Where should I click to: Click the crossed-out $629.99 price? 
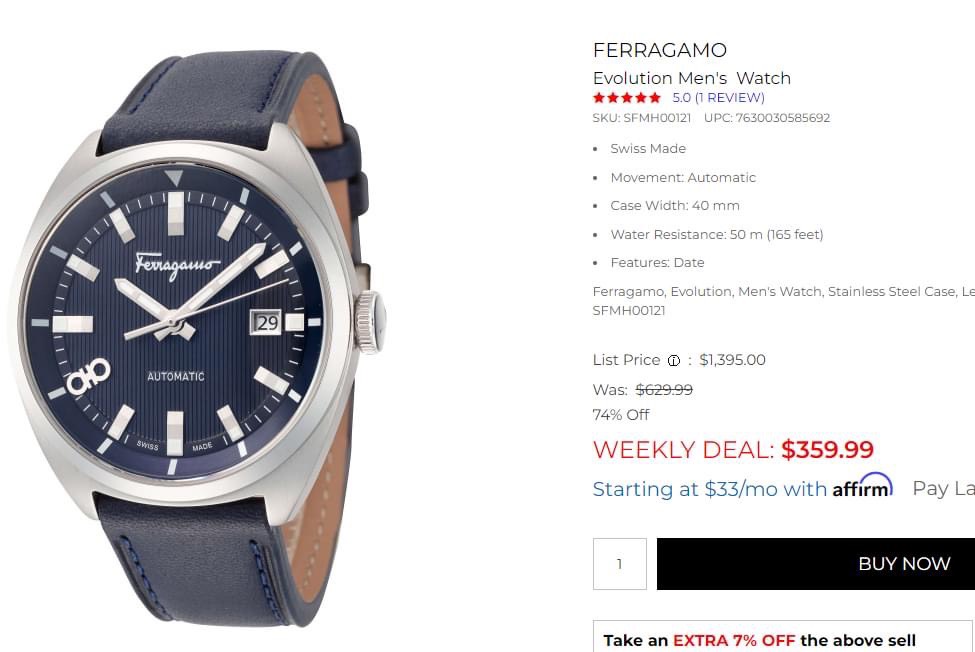click(664, 390)
